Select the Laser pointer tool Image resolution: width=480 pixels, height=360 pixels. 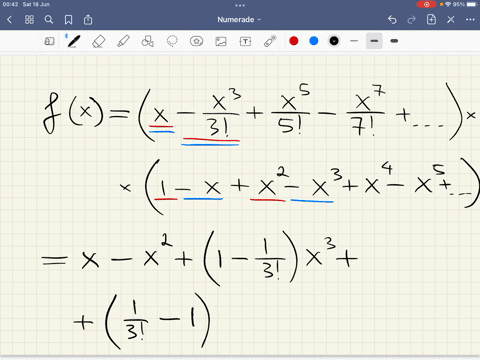270,41
